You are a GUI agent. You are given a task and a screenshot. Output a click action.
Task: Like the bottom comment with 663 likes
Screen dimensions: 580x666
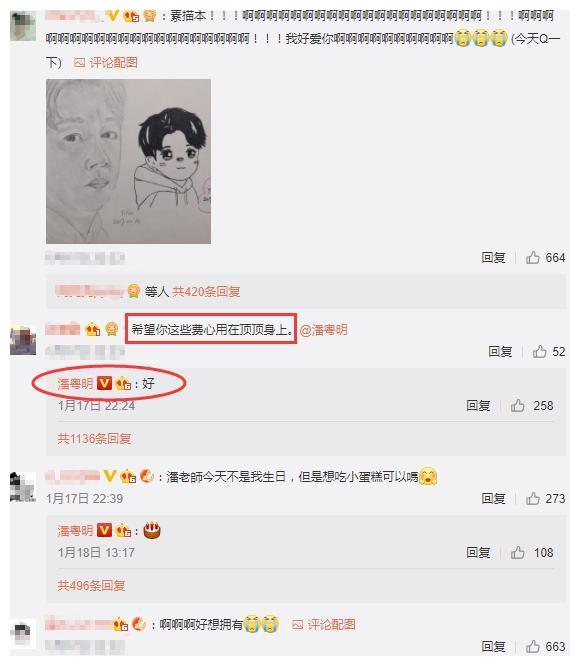point(532,646)
